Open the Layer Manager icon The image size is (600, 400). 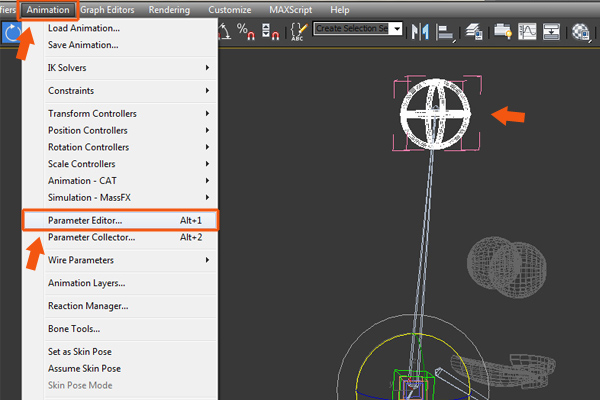pyautogui.click(x=474, y=32)
